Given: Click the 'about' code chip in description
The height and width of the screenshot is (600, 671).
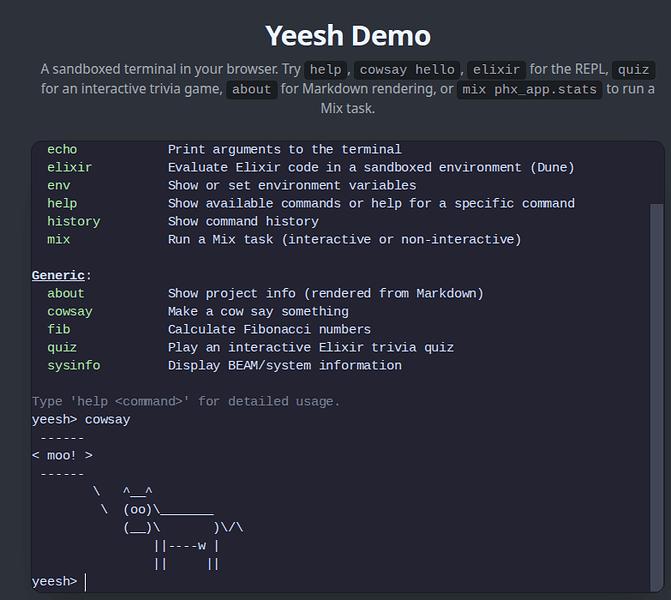Looking at the screenshot, I should [x=252, y=89].
